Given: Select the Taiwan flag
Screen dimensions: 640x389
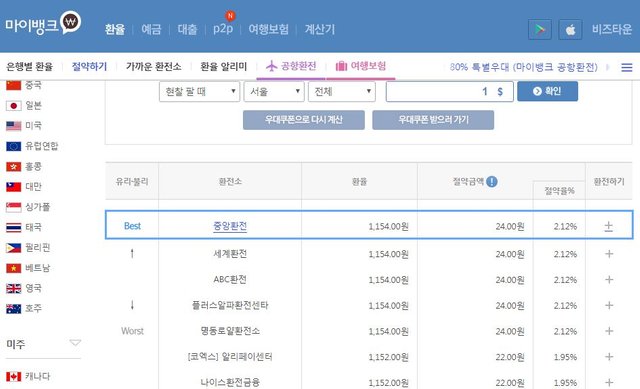Looking at the screenshot, I should click(x=13, y=187).
